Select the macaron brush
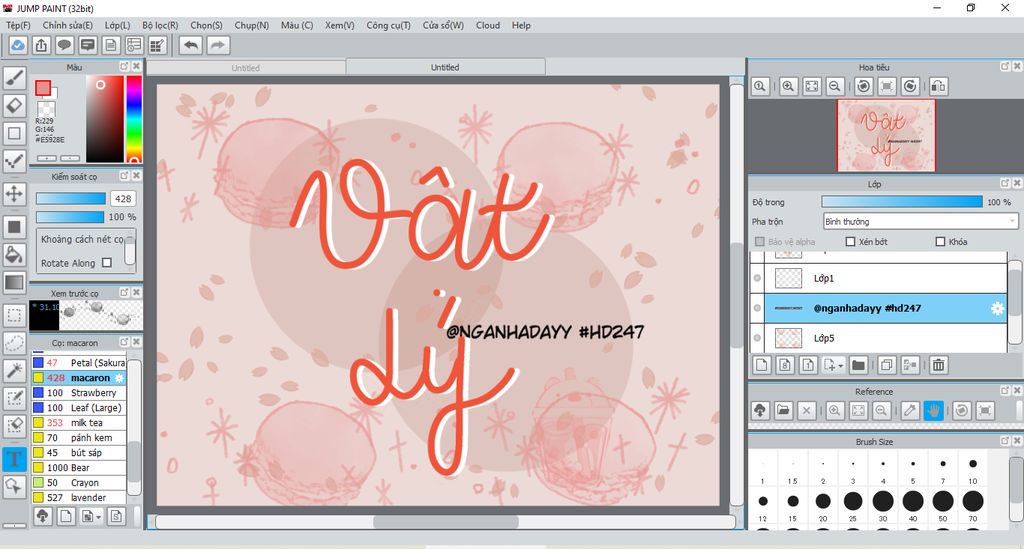 (78, 378)
